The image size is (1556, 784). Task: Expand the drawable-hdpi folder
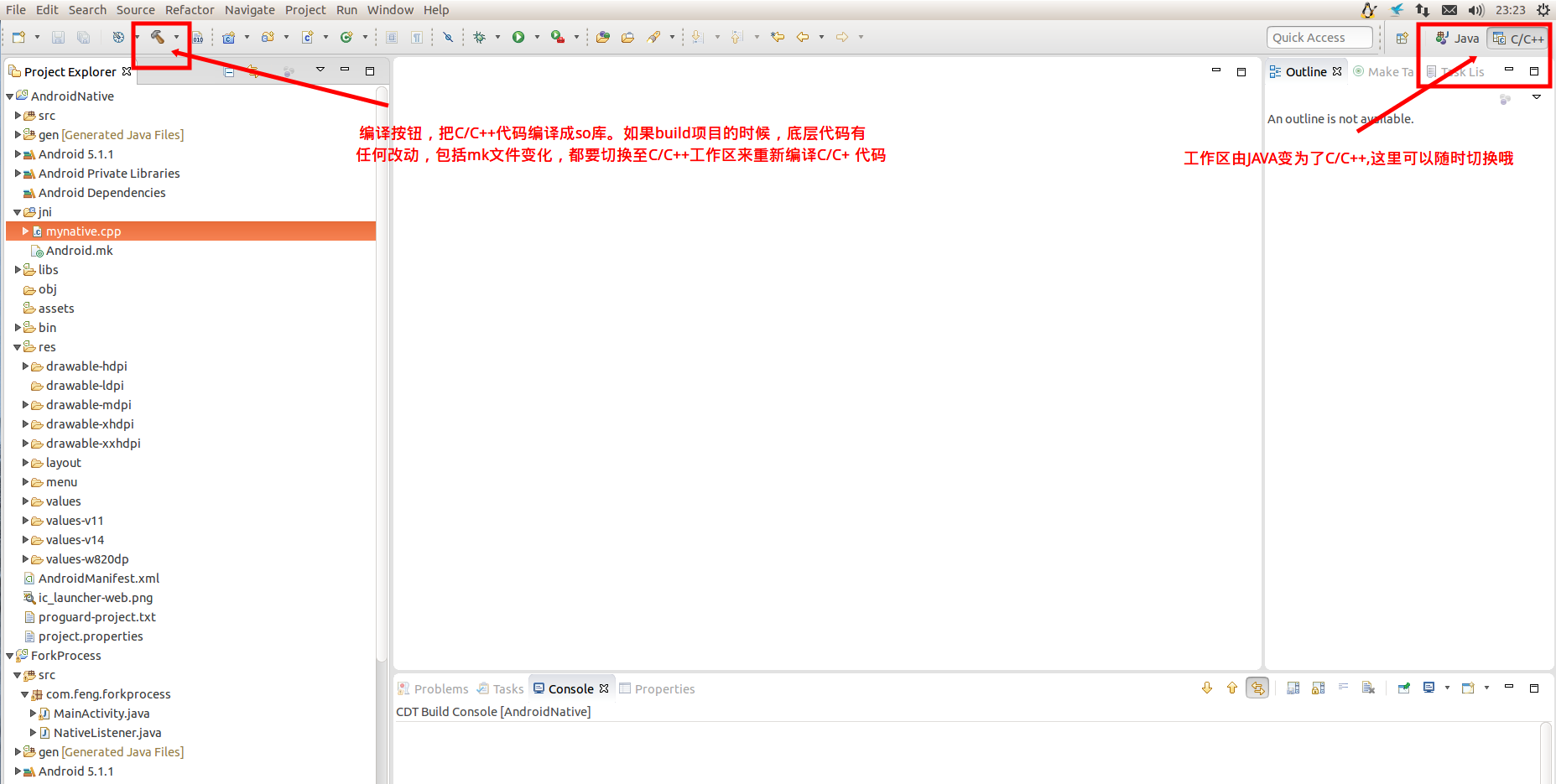point(25,366)
